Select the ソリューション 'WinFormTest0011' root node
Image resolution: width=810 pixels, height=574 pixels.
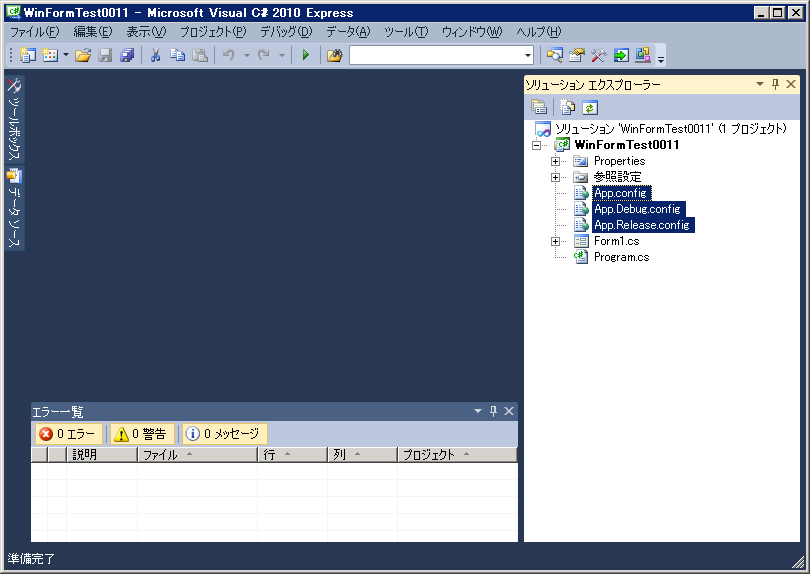tap(671, 129)
